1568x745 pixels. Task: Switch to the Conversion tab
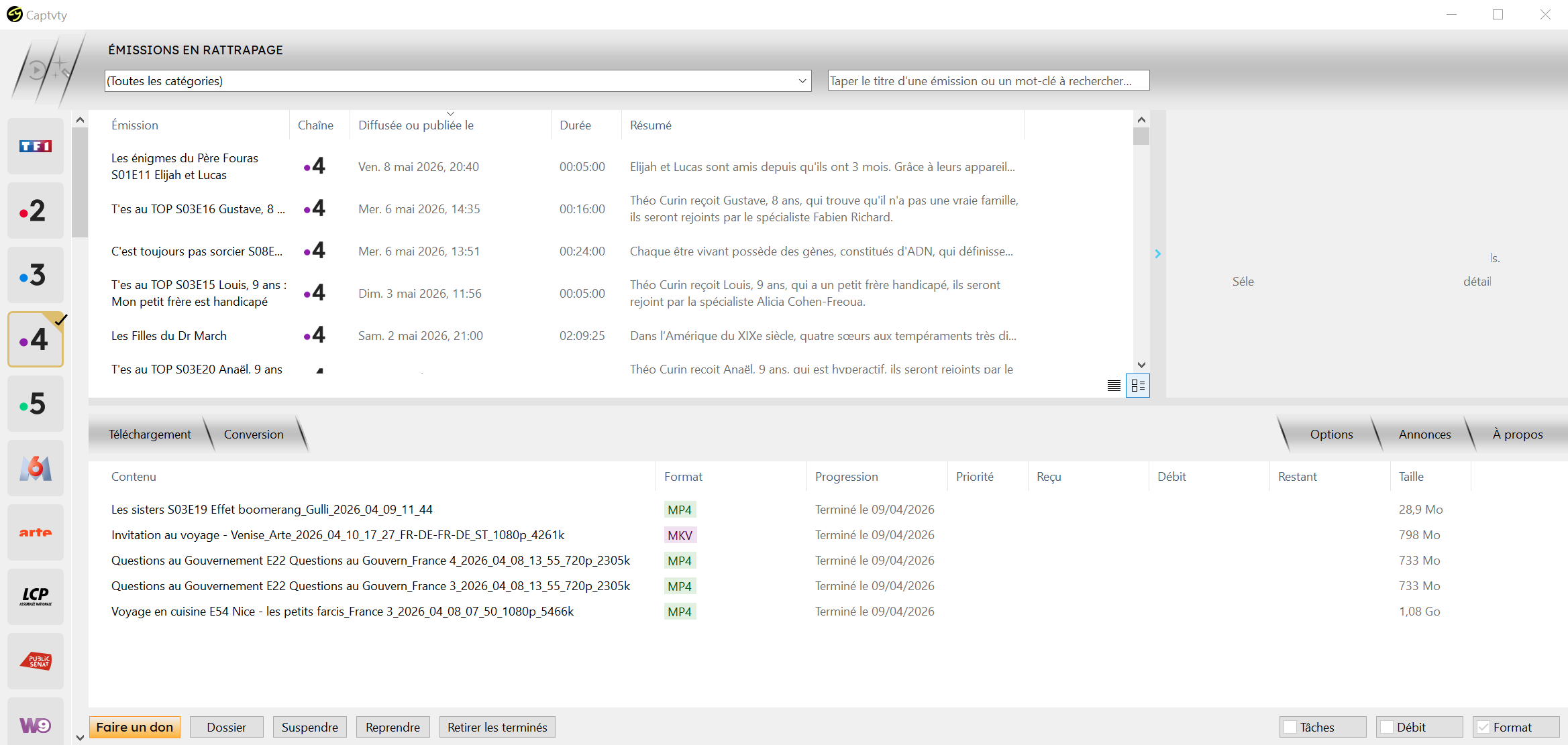coord(254,435)
